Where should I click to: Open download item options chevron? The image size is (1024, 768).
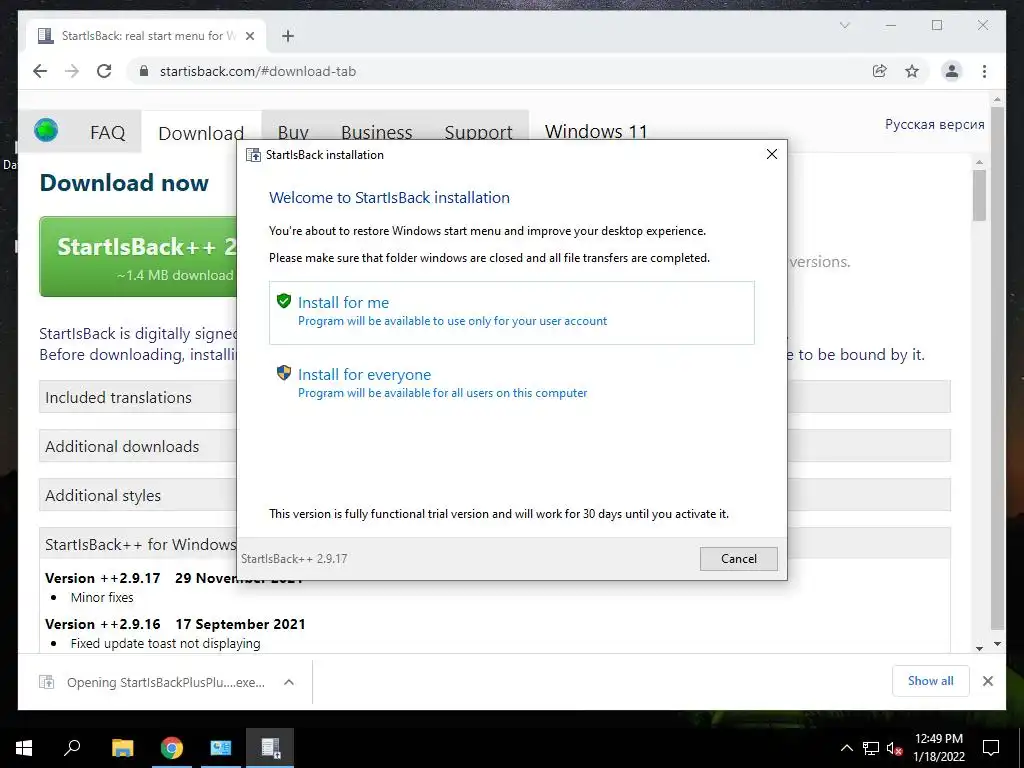289,682
